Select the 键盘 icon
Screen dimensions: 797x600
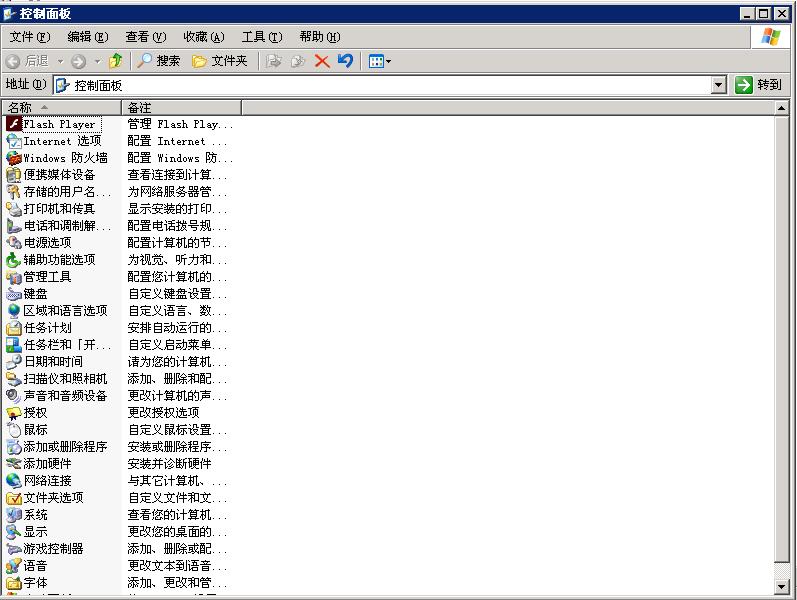[x=14, y=294]
